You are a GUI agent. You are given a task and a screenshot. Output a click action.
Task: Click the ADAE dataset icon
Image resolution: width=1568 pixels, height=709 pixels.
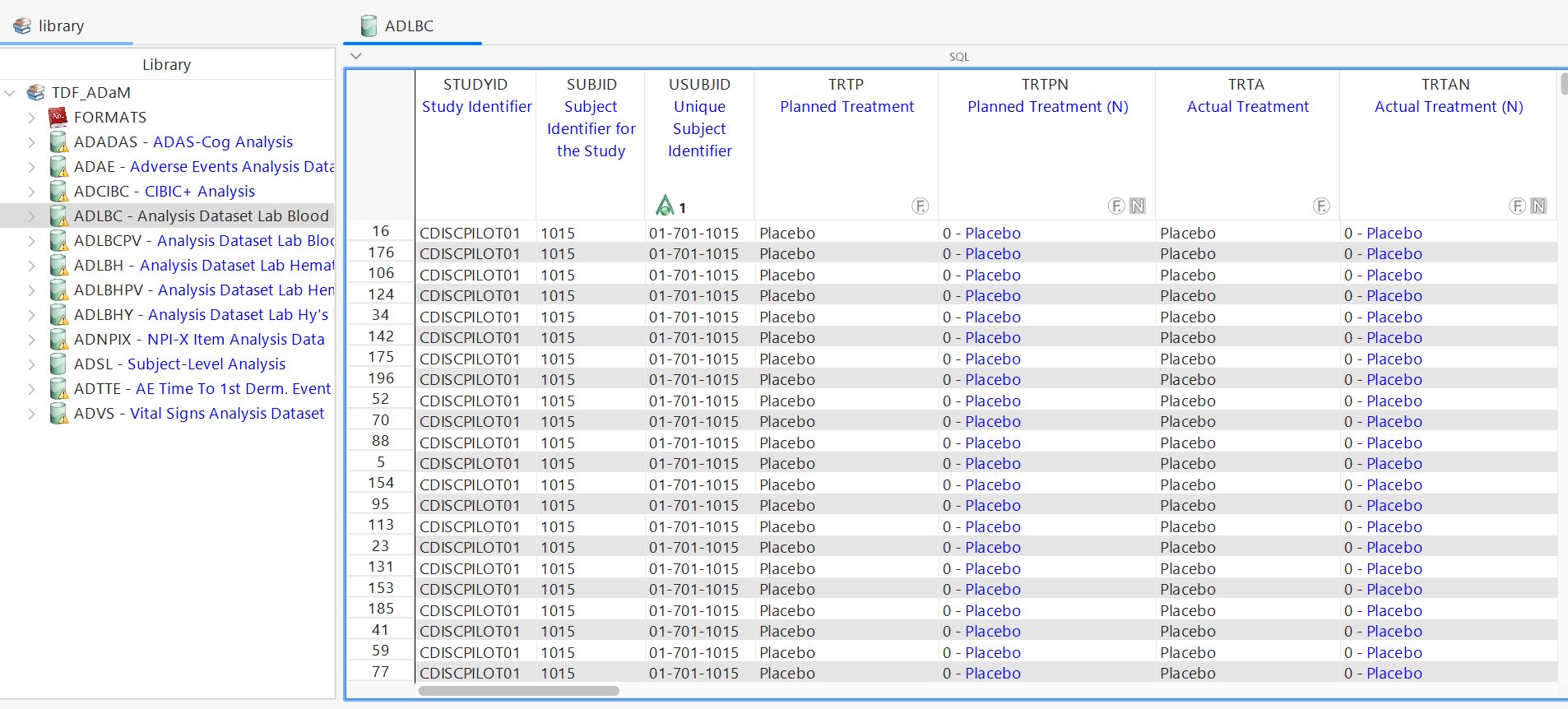(x=58, y=166)
